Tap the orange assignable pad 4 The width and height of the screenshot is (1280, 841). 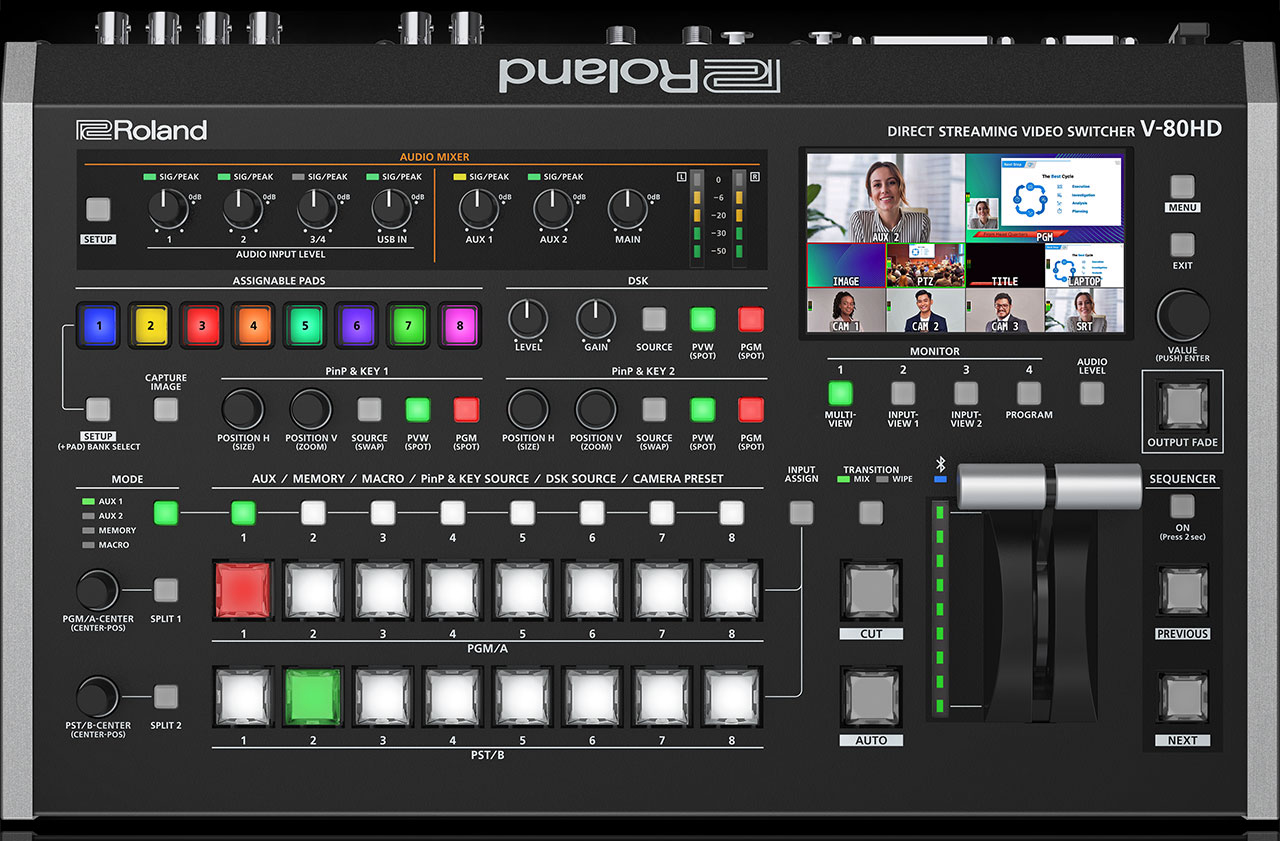(254, 325)
